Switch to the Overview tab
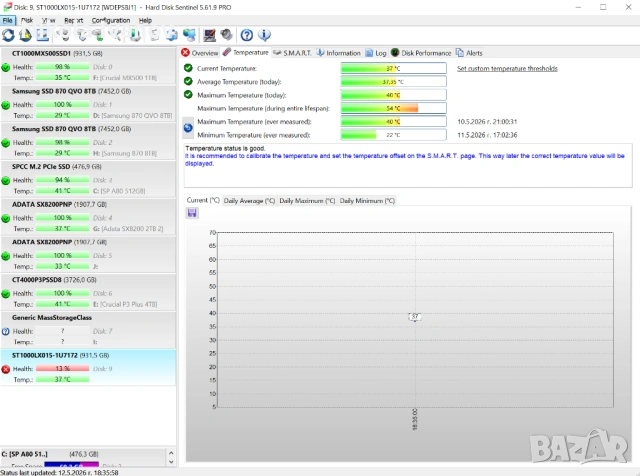The height and width of the screenshot is (476, 640). tap(200, 53)
